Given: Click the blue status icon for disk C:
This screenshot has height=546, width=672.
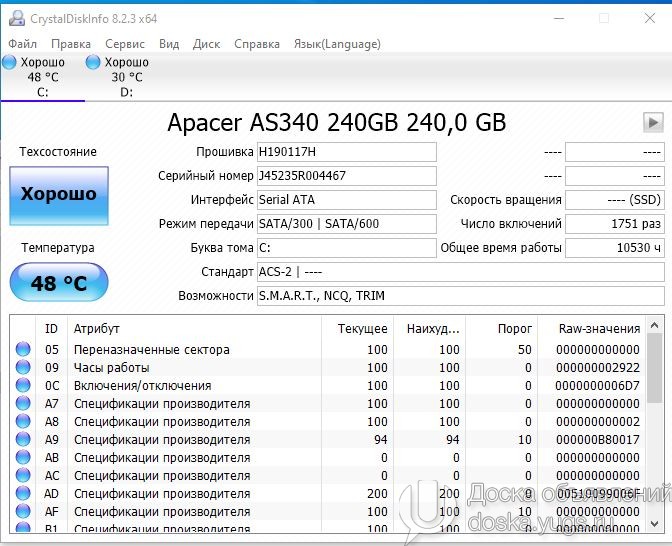Looking at the screenshot, I should [x=9, y=62].
